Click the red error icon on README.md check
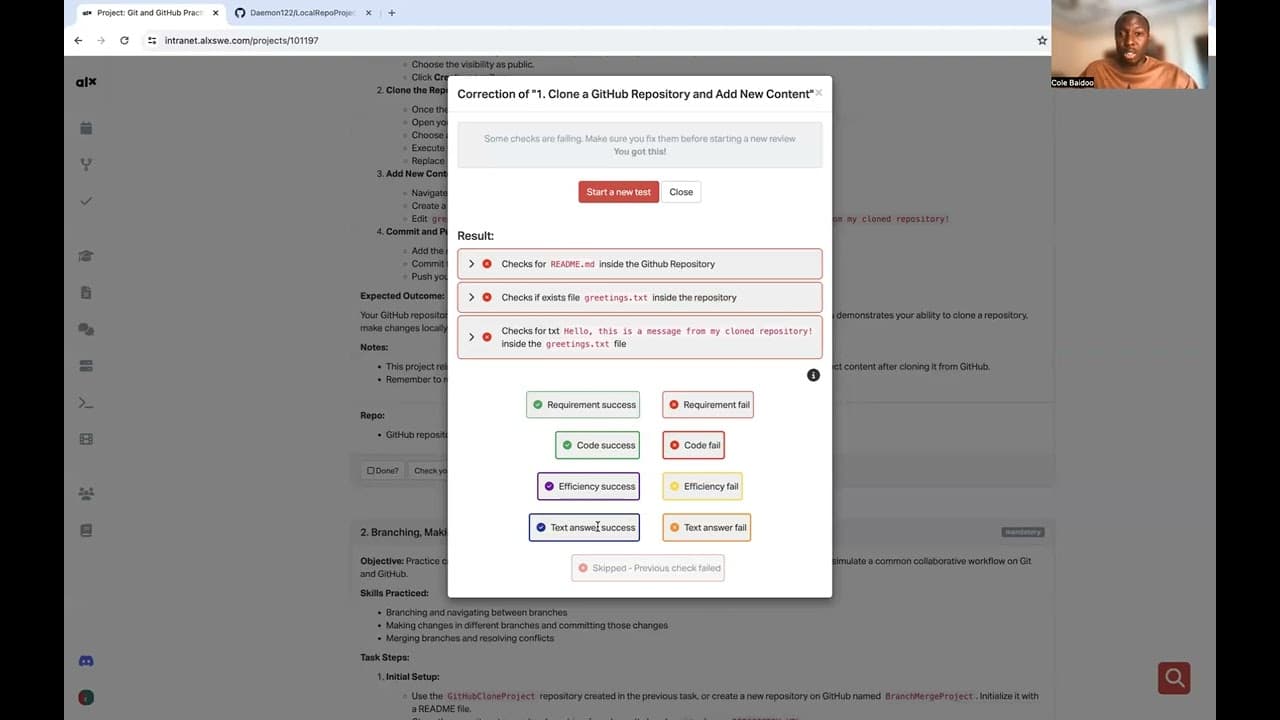Viewport: 1280px width, 720px height. [x=487, y=264]
